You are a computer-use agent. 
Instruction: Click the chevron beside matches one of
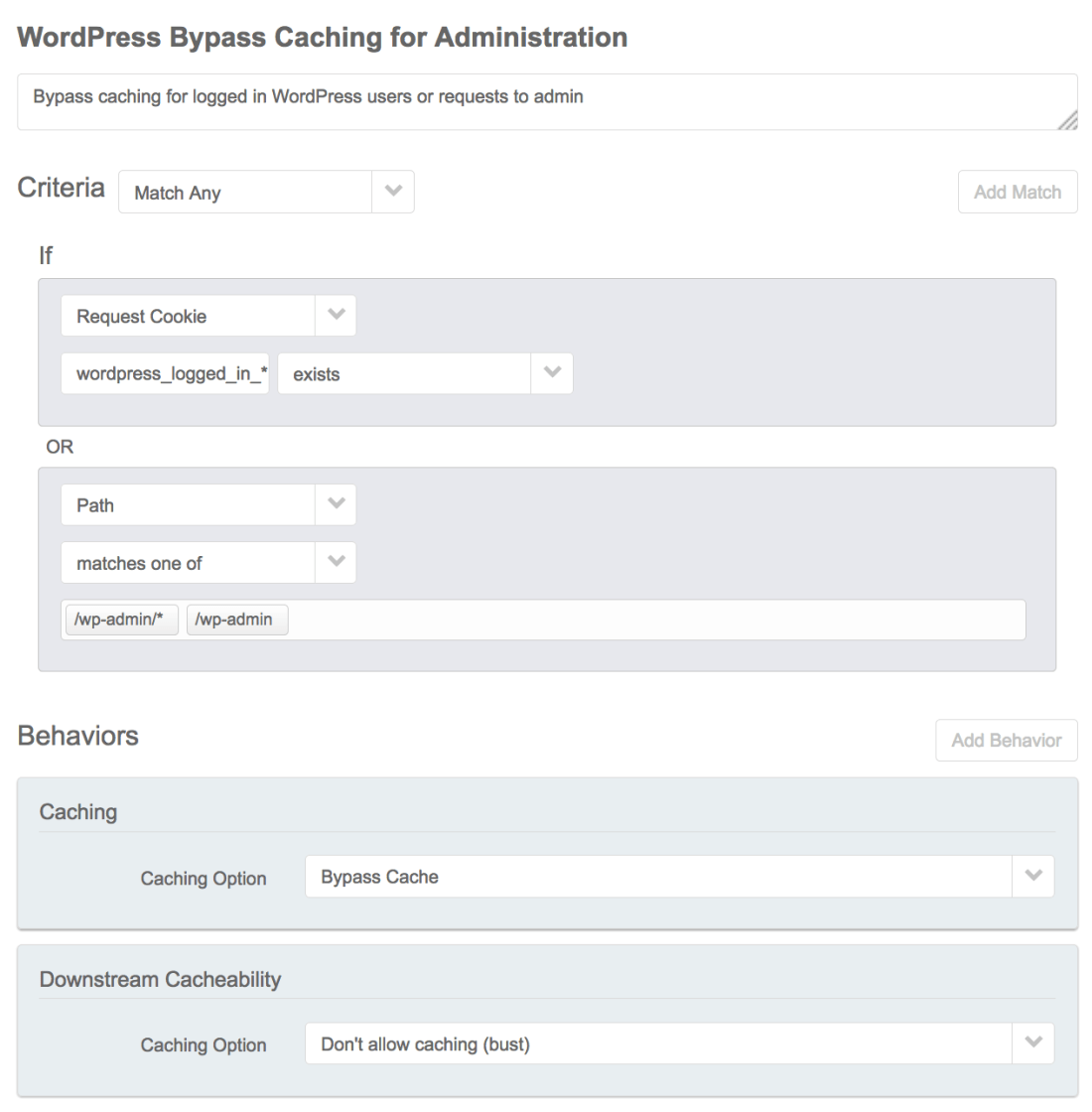click(x=336, y=563)
